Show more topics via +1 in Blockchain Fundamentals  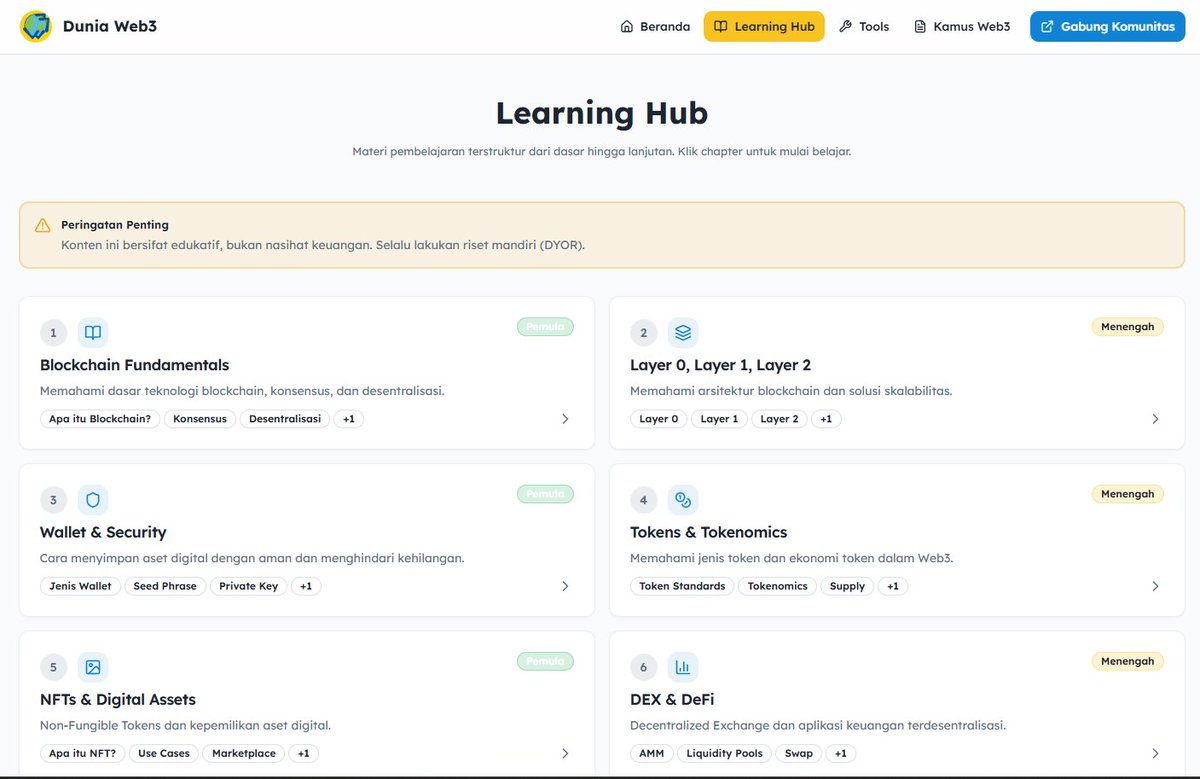[349, 419]
